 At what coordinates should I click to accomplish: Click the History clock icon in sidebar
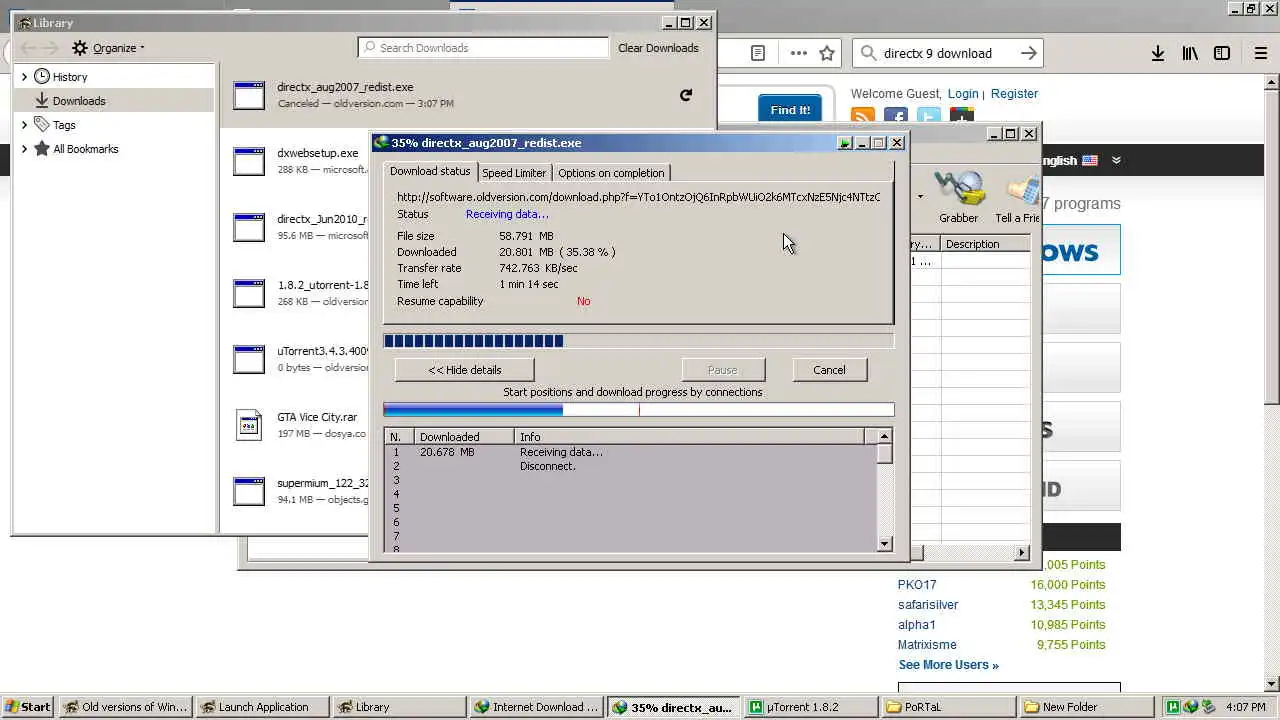click(x=42, y=76)
